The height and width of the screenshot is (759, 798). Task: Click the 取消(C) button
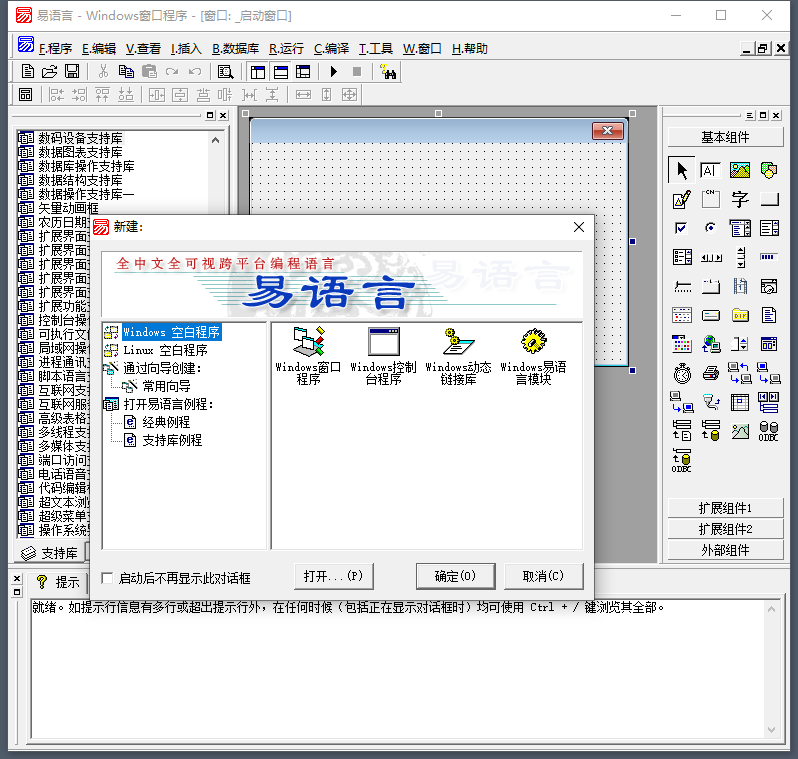pos(543,576)
